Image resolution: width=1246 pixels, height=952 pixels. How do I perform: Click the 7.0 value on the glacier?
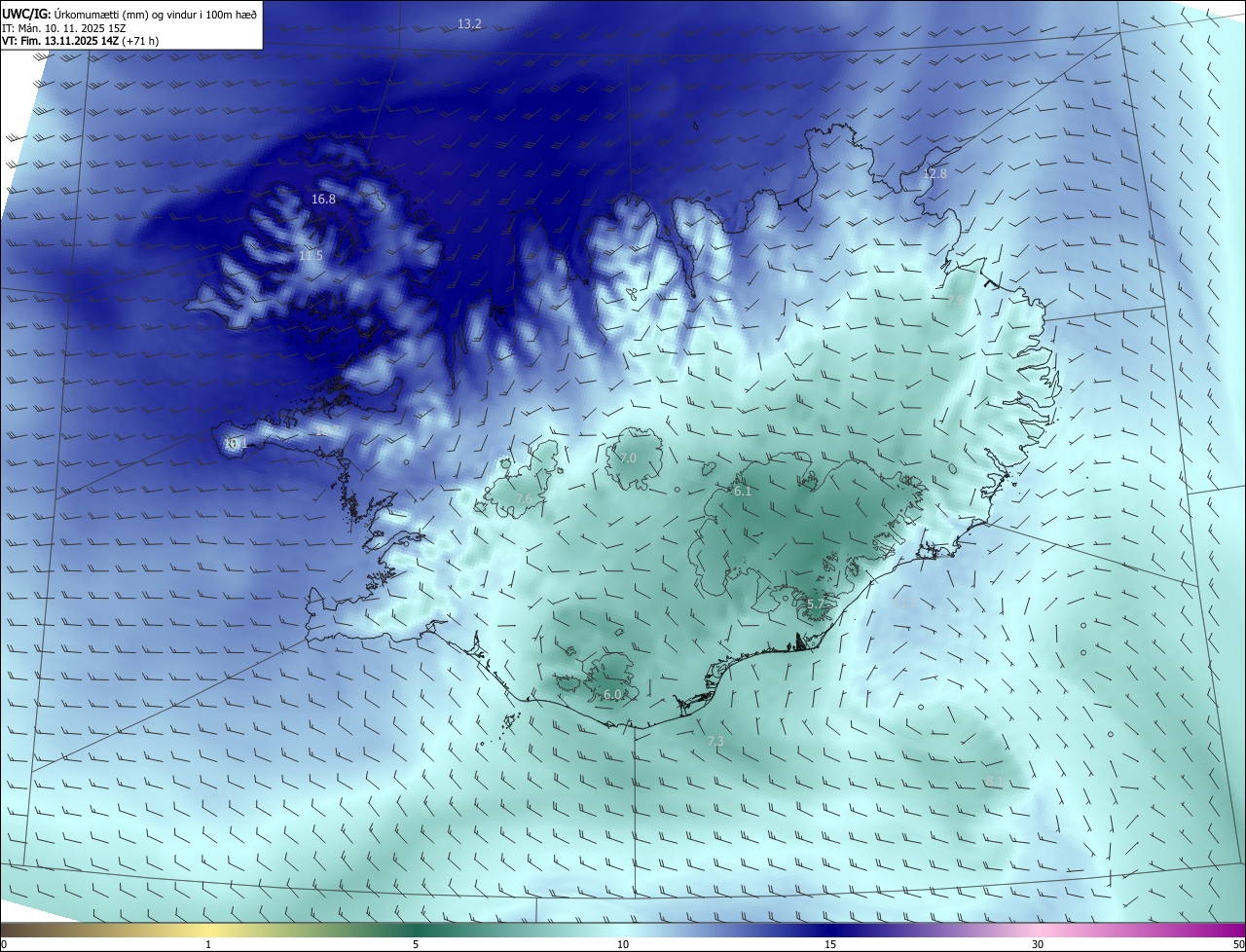(x=628, y=458)
